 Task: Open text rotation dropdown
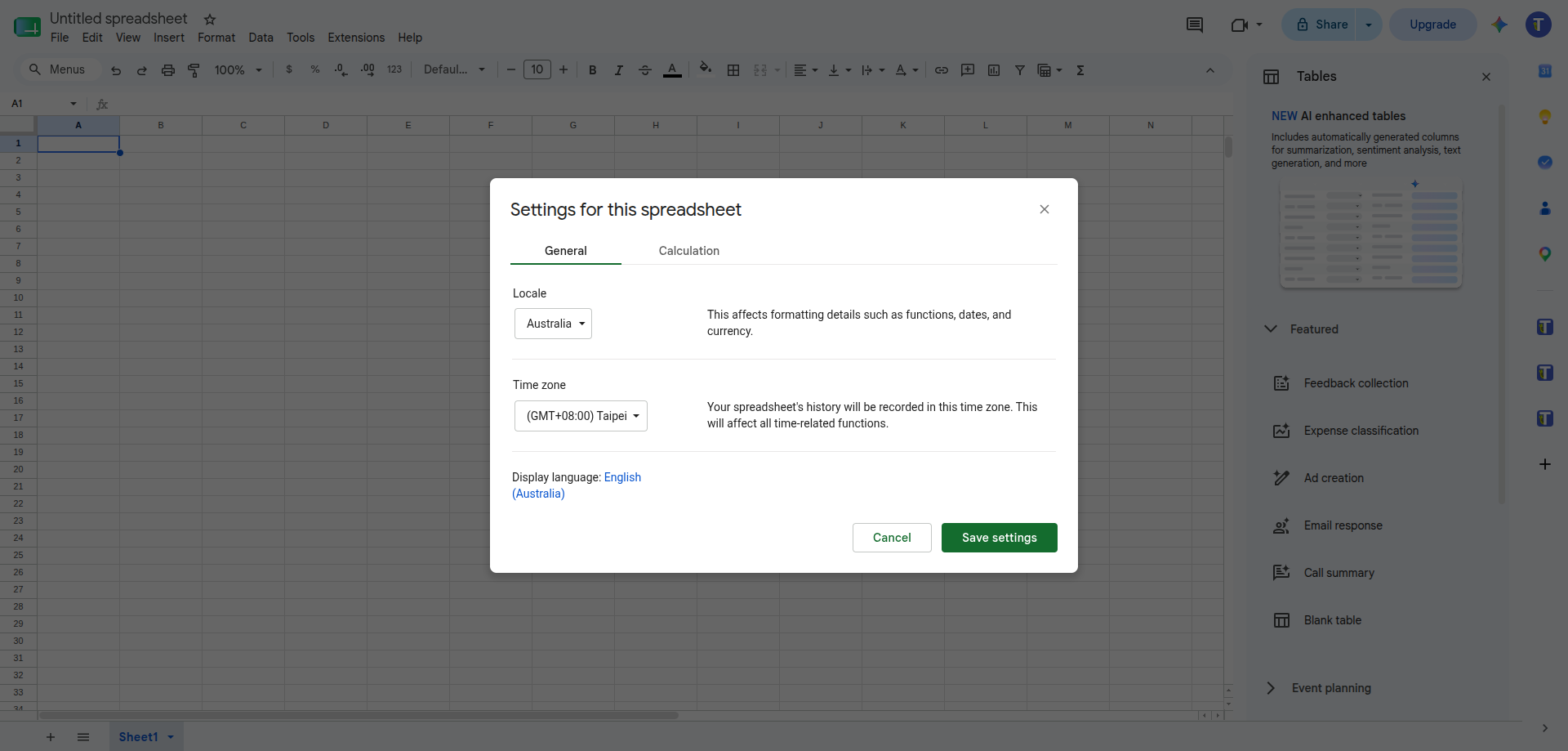click(x=906, y=70)
